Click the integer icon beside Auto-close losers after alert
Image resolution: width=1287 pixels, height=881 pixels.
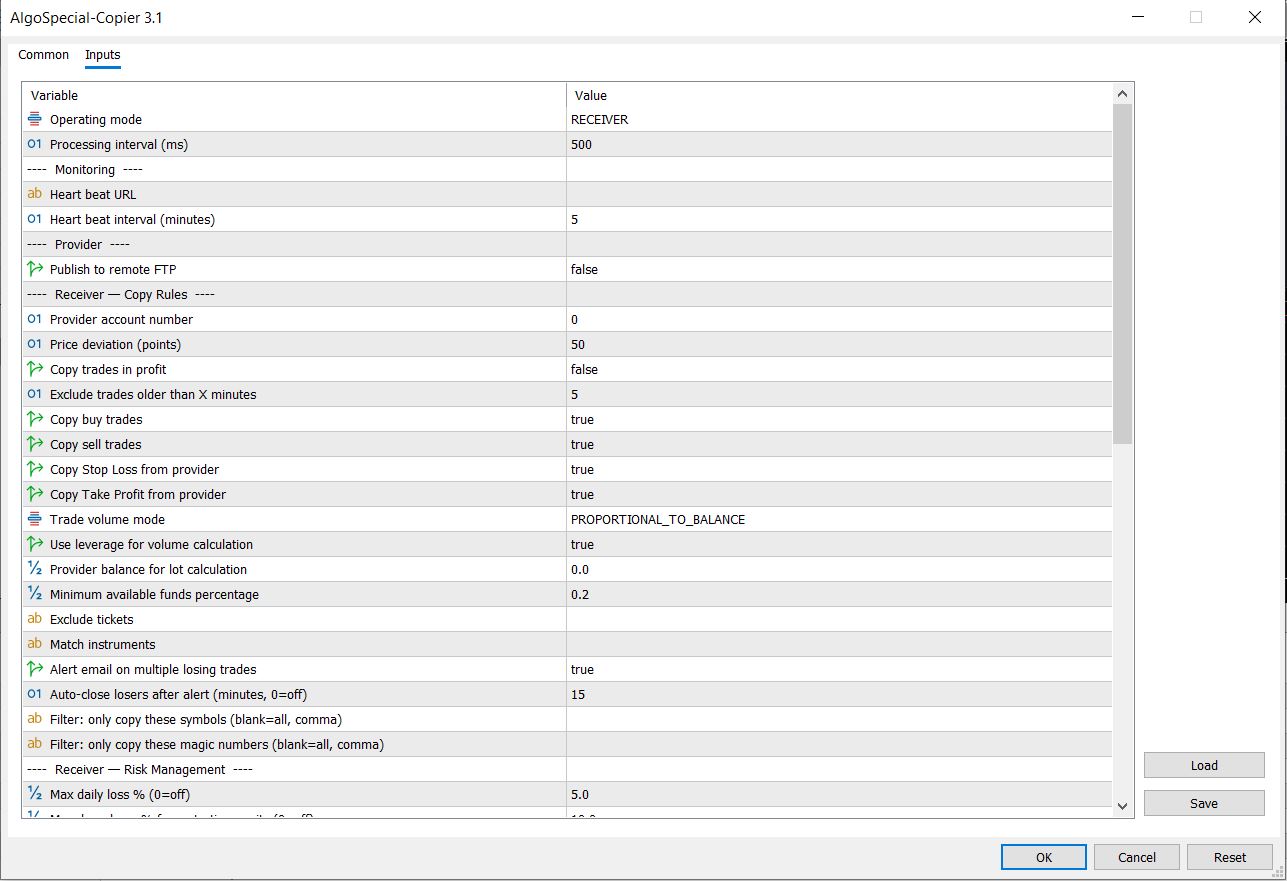(x=35, y=694)
